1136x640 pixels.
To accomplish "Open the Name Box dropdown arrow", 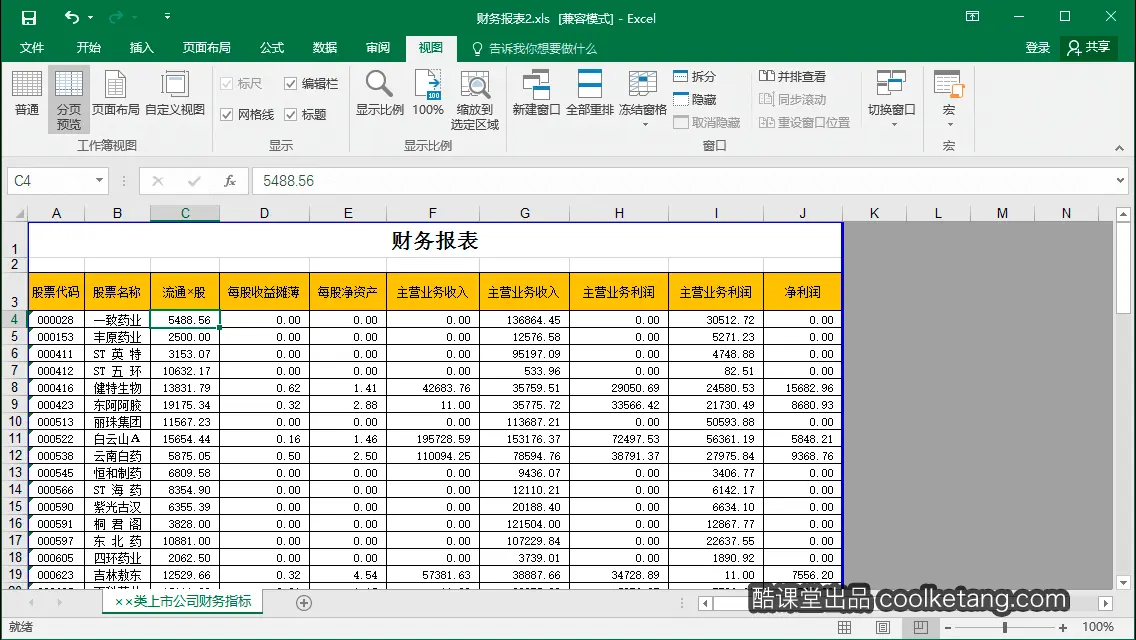I will pyautogui.click(x=99, y=180).
